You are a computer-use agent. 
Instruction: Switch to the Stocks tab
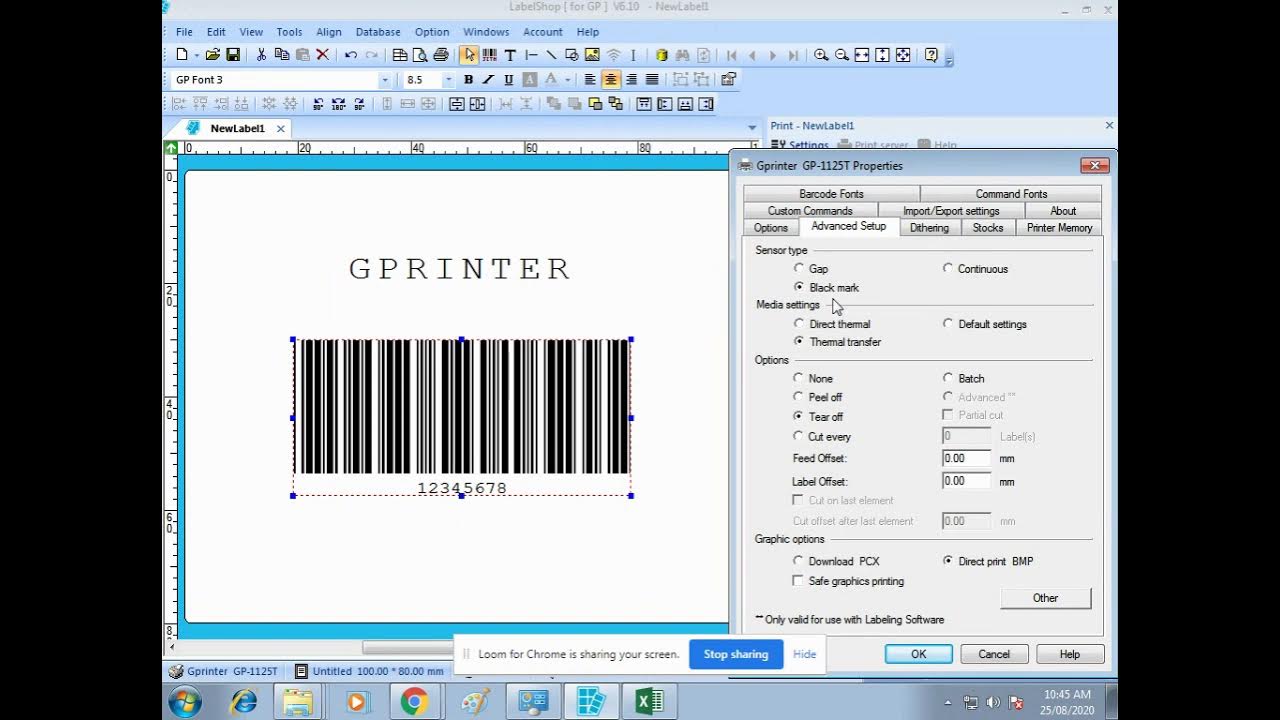[988, 228]
